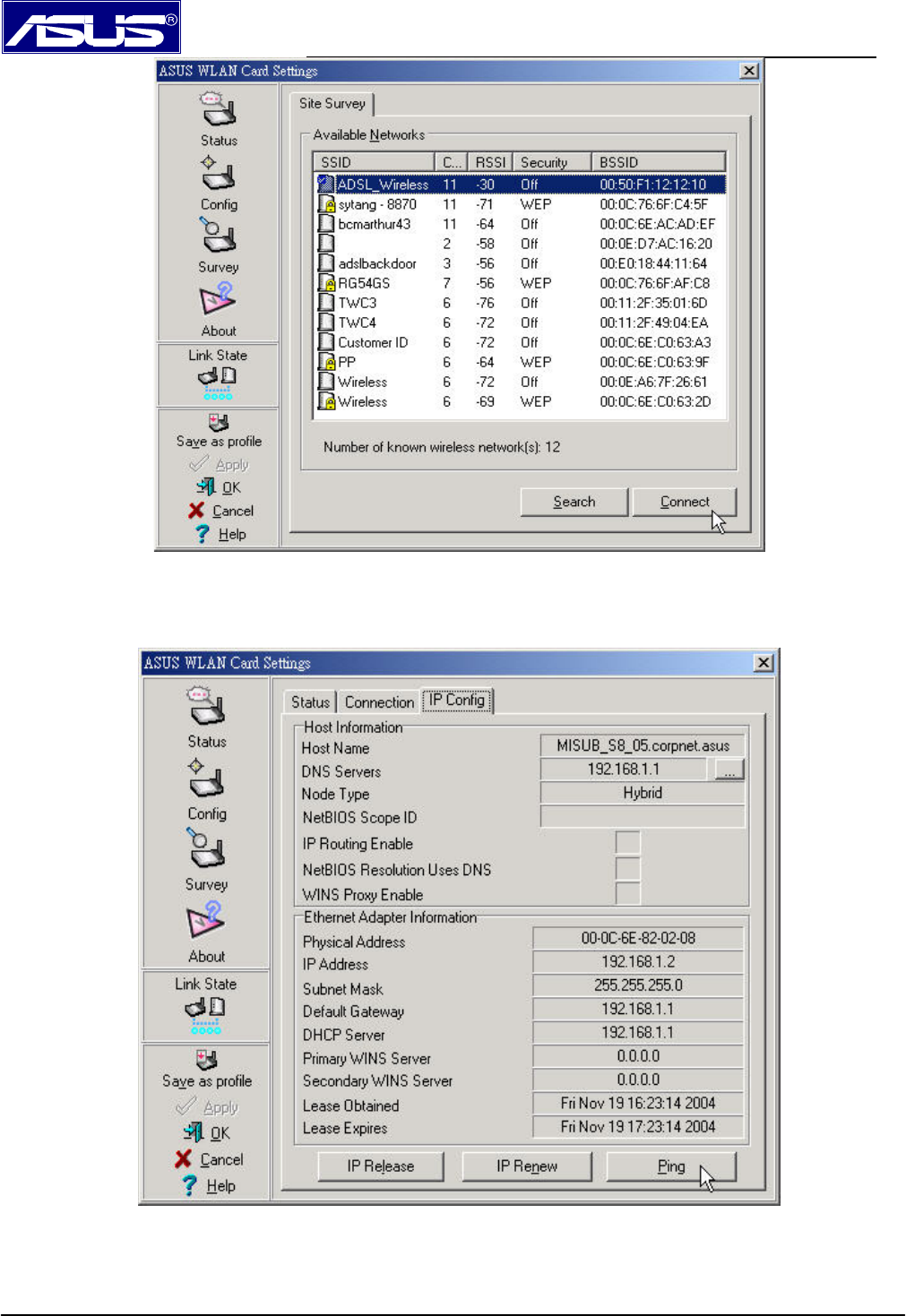The image size is (906, 1316).
Task: Switch to the Status tab
Action: coord(310,702)
